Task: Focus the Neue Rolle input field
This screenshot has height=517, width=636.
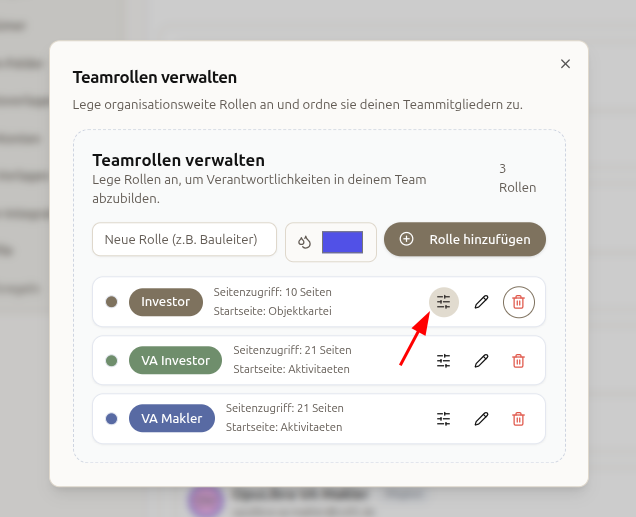Action: (185, 239)
